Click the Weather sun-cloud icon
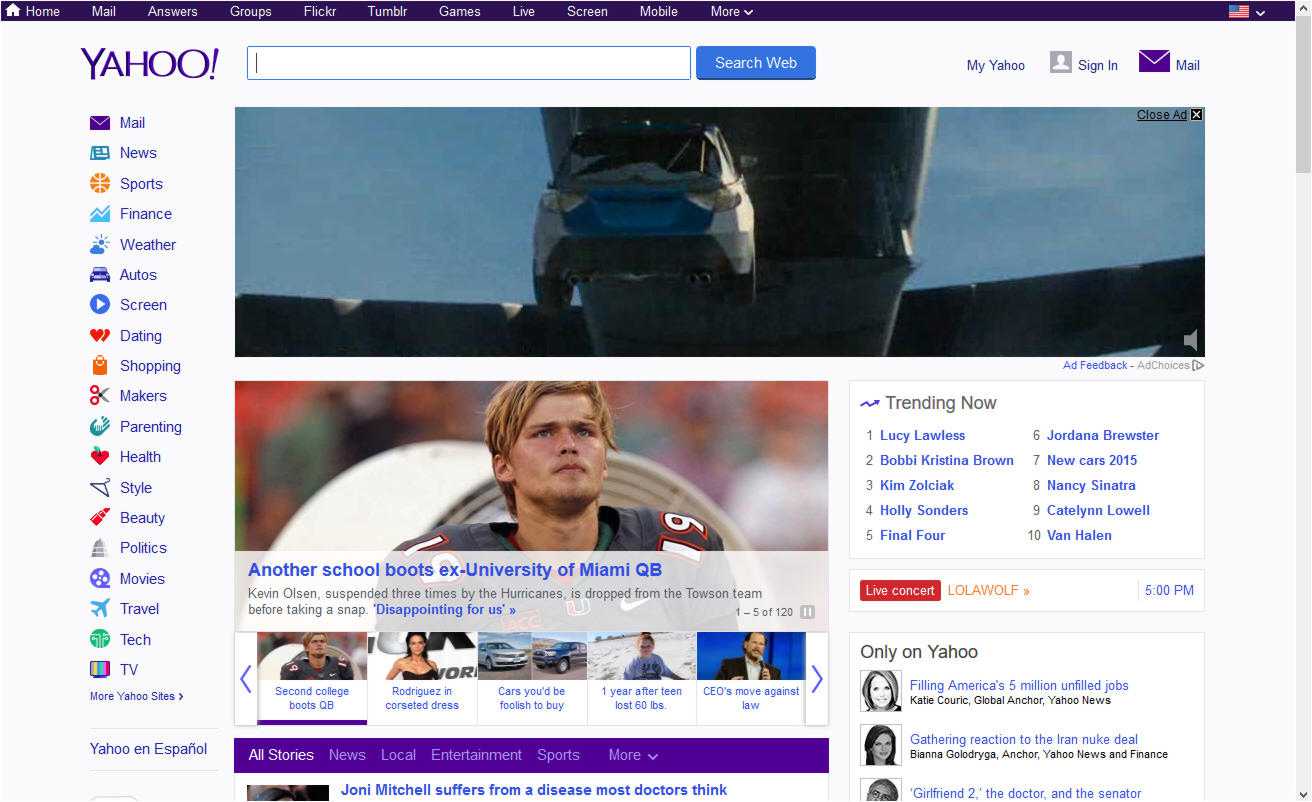The width and height of the screenshot is (1312, 802). pos(100,244)
